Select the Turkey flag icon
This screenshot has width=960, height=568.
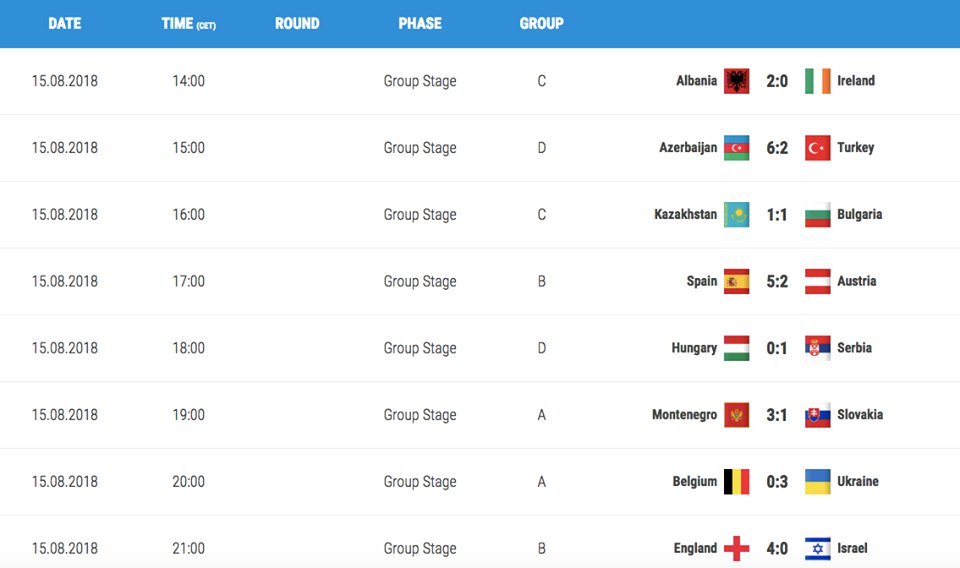[x=817, y=148]
